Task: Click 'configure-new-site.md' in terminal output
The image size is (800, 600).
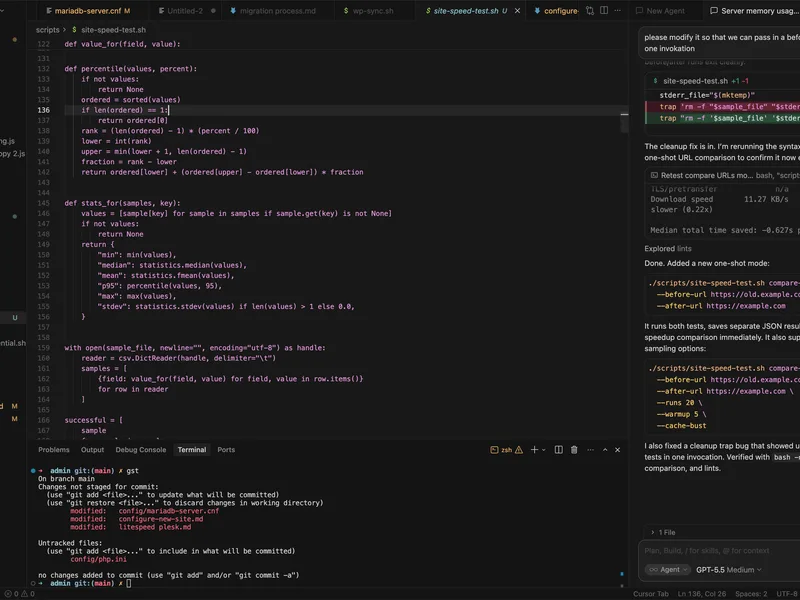Action: point(161,519)
